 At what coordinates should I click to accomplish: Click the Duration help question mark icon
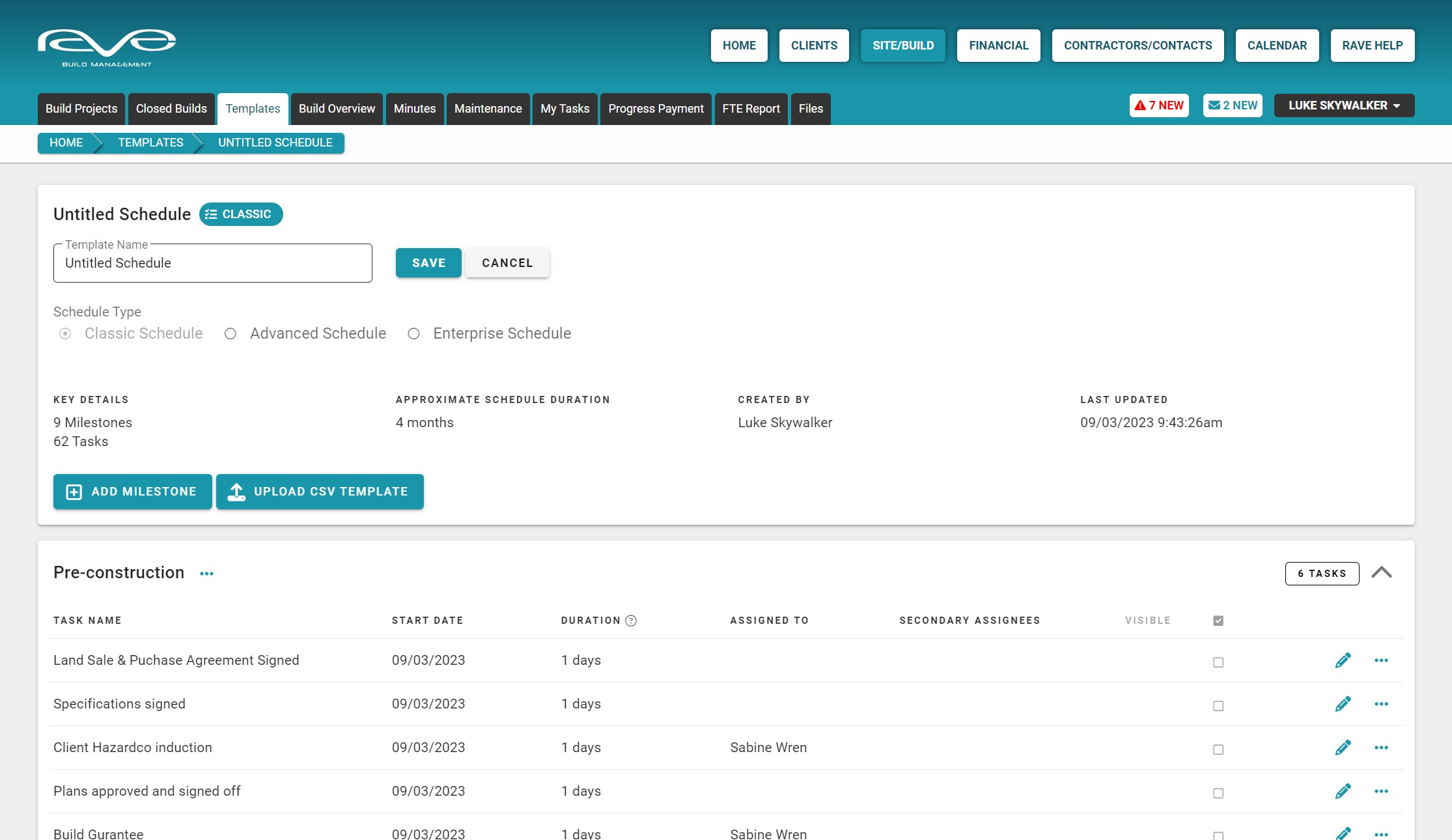(x=631, y=621)
